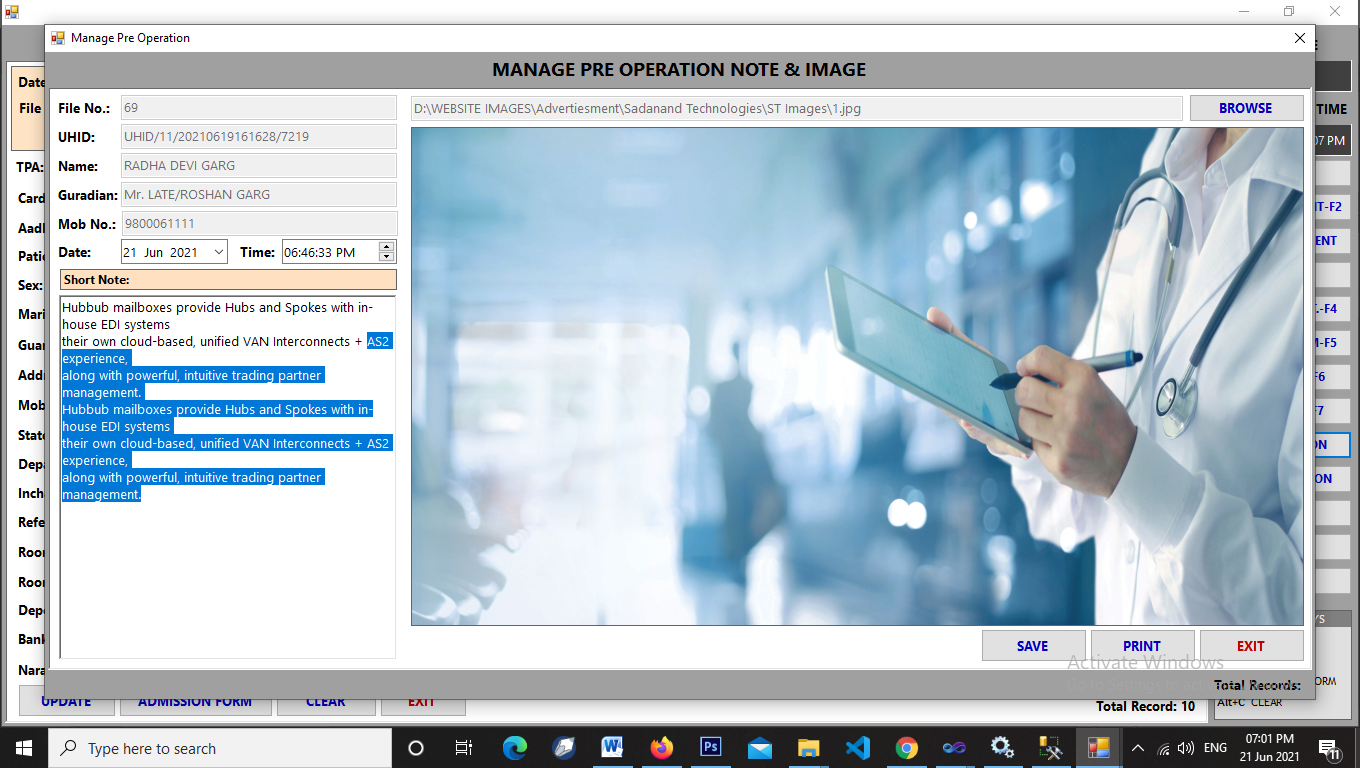This screenshot has width=1360, height=768.
Task: Click the active hospital app taskbar icon
Action: coord(1098,748)
